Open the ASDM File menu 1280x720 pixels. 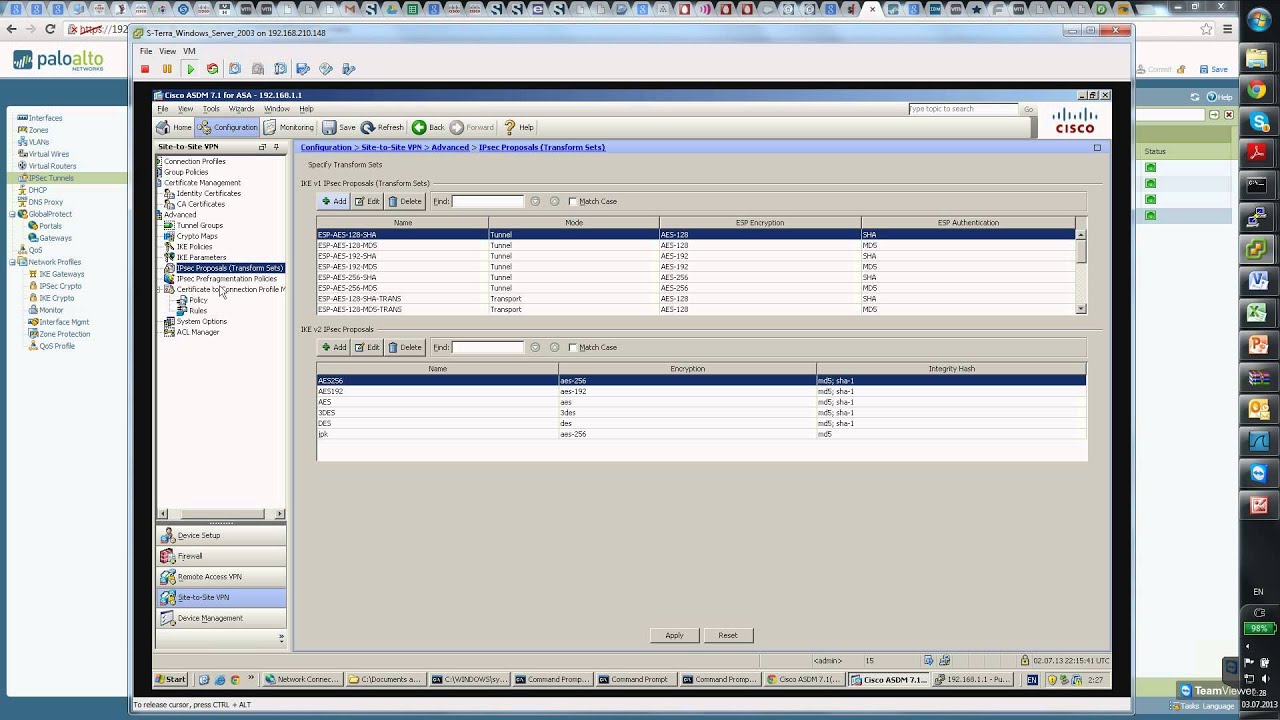[x=162, y=109]
